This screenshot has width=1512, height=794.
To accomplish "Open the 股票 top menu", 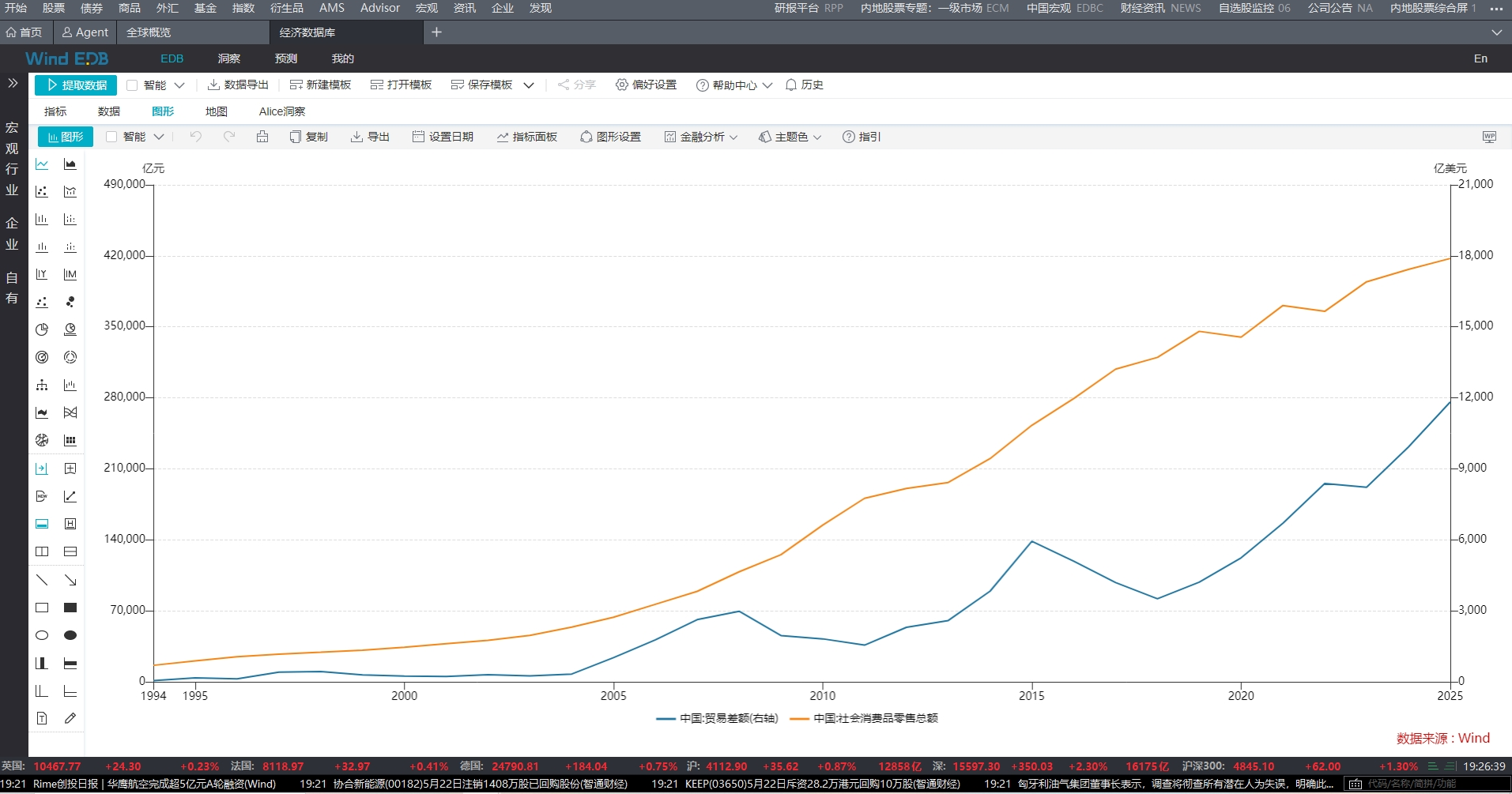I will tap(54, 8).
